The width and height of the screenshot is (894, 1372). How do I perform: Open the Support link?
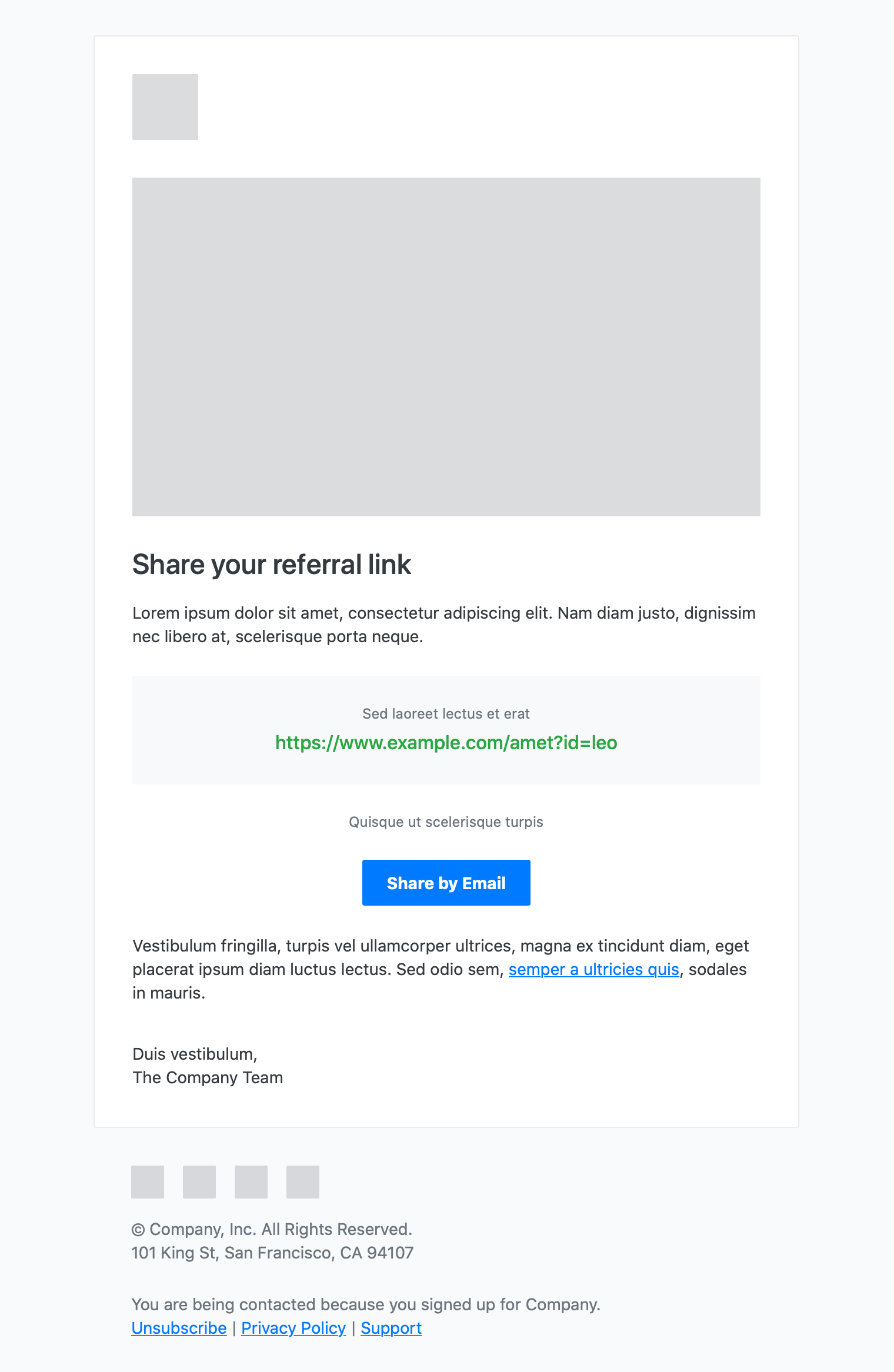coord(391,1328)
